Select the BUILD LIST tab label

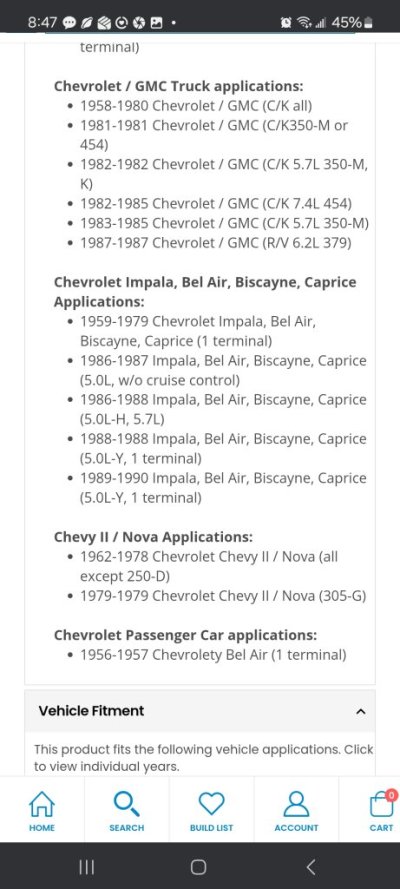coord(211,828)
